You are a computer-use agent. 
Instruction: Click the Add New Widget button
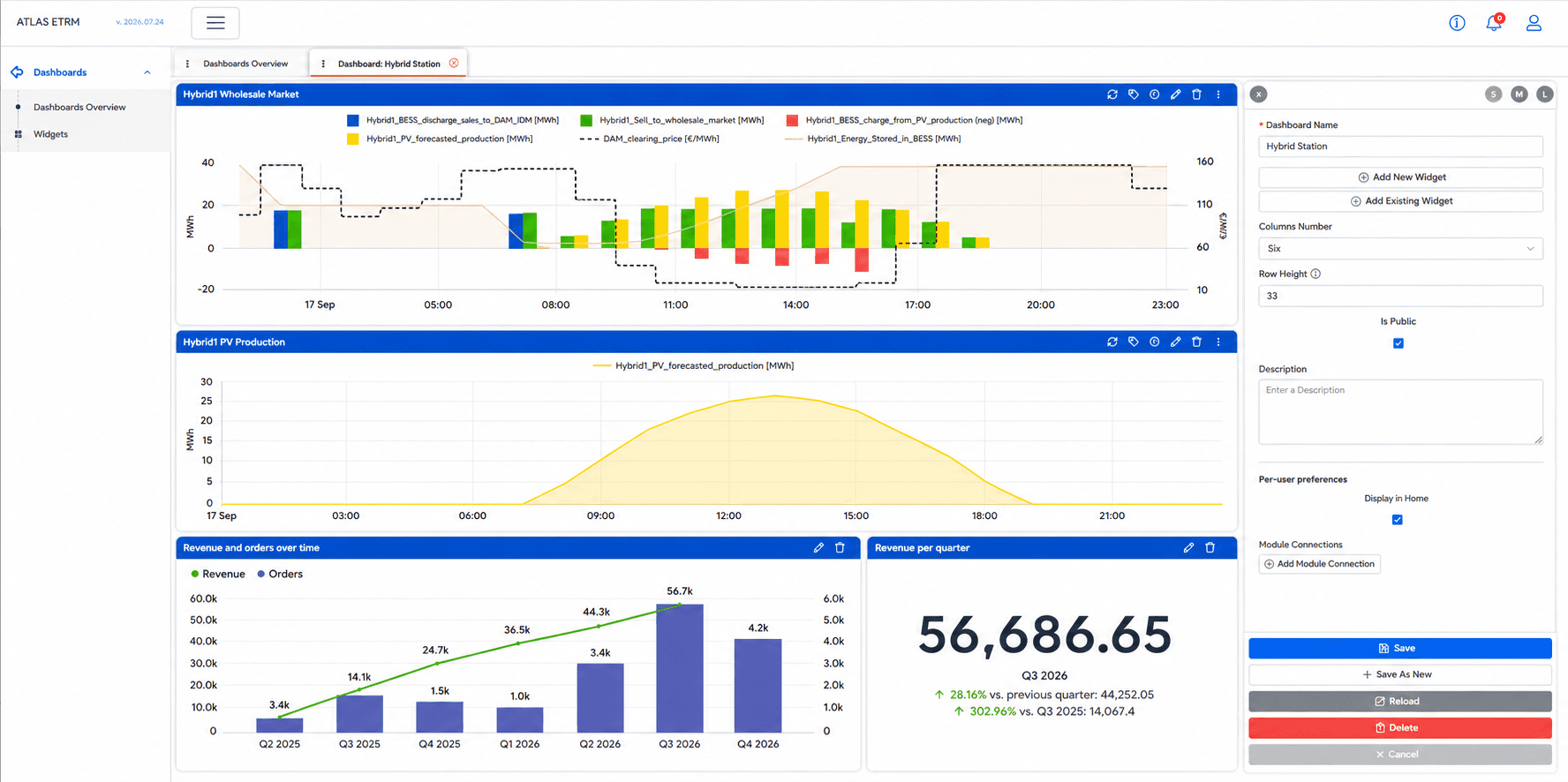click(1400, 177)
